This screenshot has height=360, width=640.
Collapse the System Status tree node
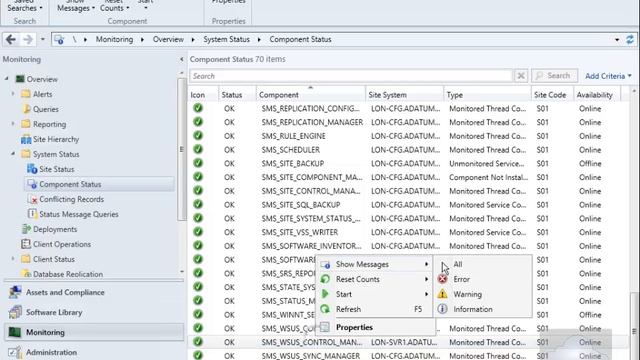coord(13,154)
